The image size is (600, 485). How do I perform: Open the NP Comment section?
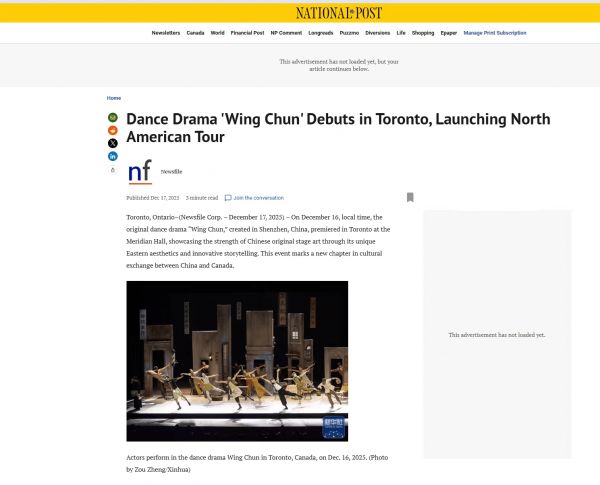(x=286, y=33)
